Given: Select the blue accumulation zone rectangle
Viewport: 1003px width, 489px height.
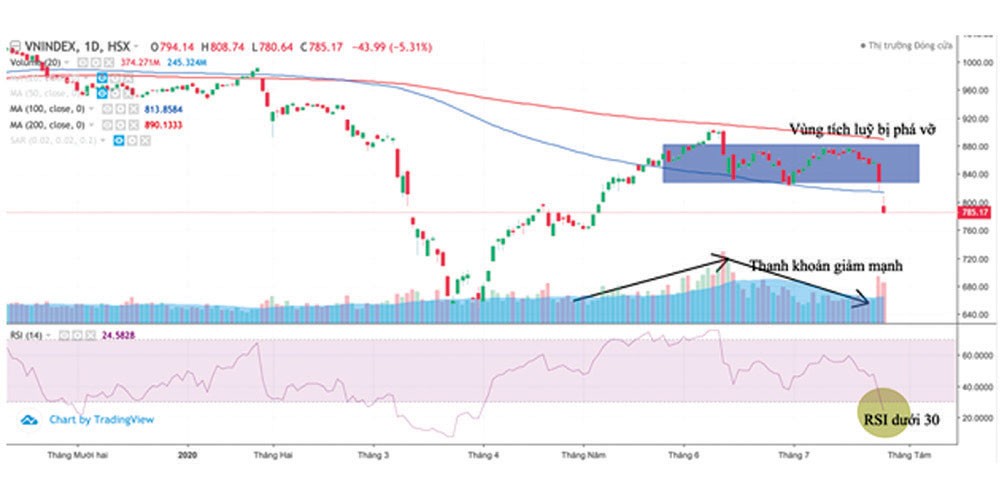Looking at the screenshot, I should point(790,164).
